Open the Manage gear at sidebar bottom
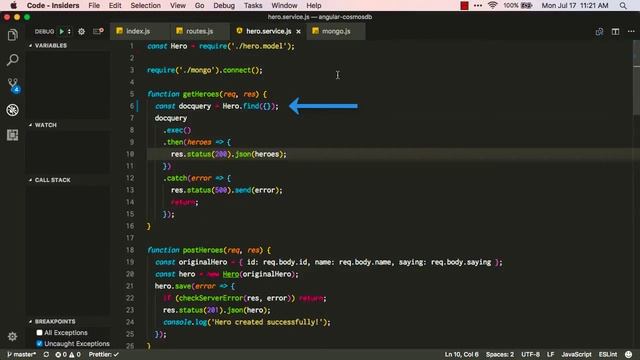640x360 pixels. (x=13, y=336)
